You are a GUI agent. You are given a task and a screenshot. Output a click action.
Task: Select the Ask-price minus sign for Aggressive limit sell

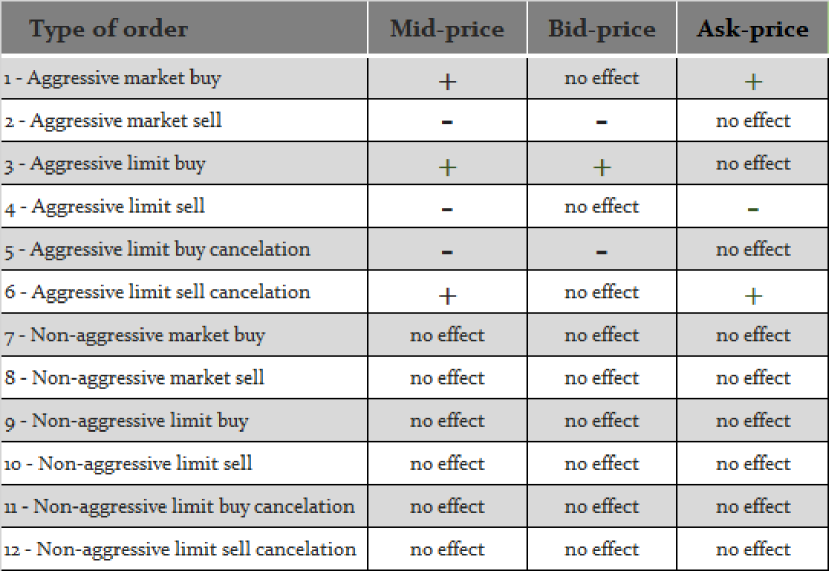(753, 209)
